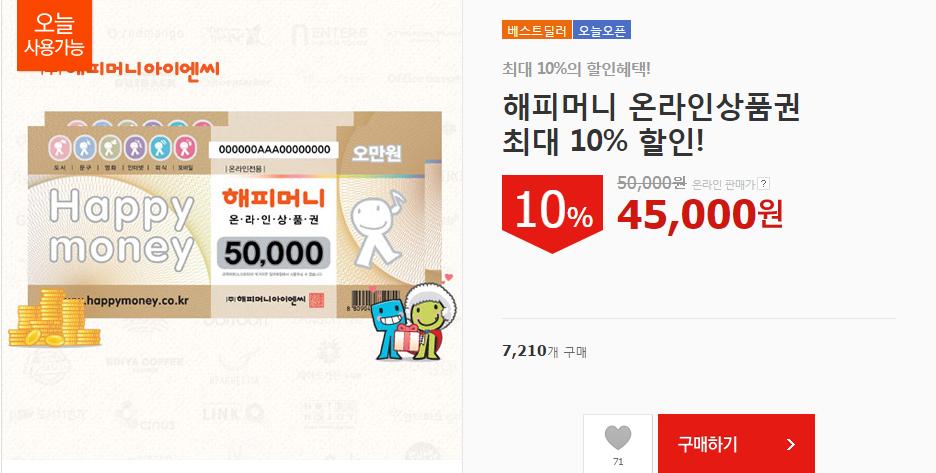Select the 베스트딜러 orange badge
This screenshot has width=936, height=473.
pyautogui.click(x=537, y=30)
